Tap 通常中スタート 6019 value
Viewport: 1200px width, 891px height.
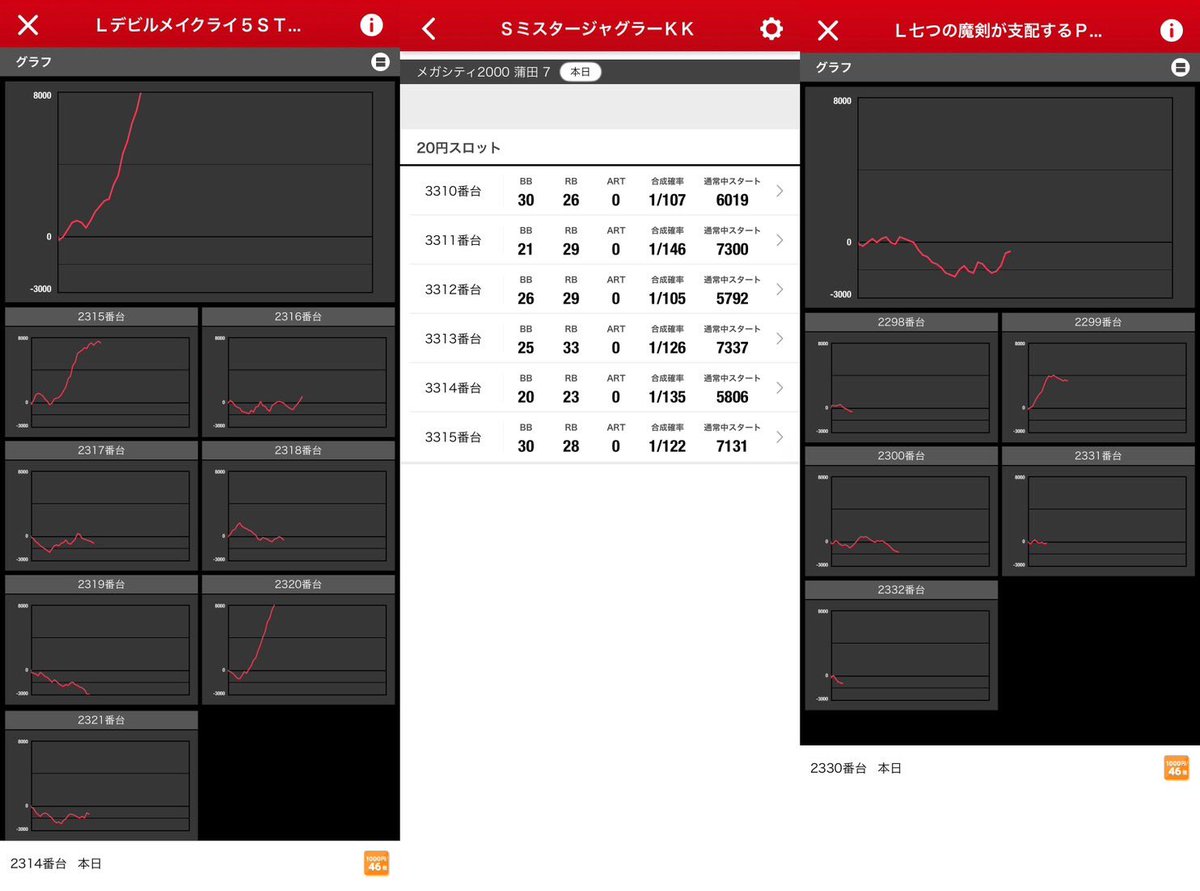tap(732, 200)
